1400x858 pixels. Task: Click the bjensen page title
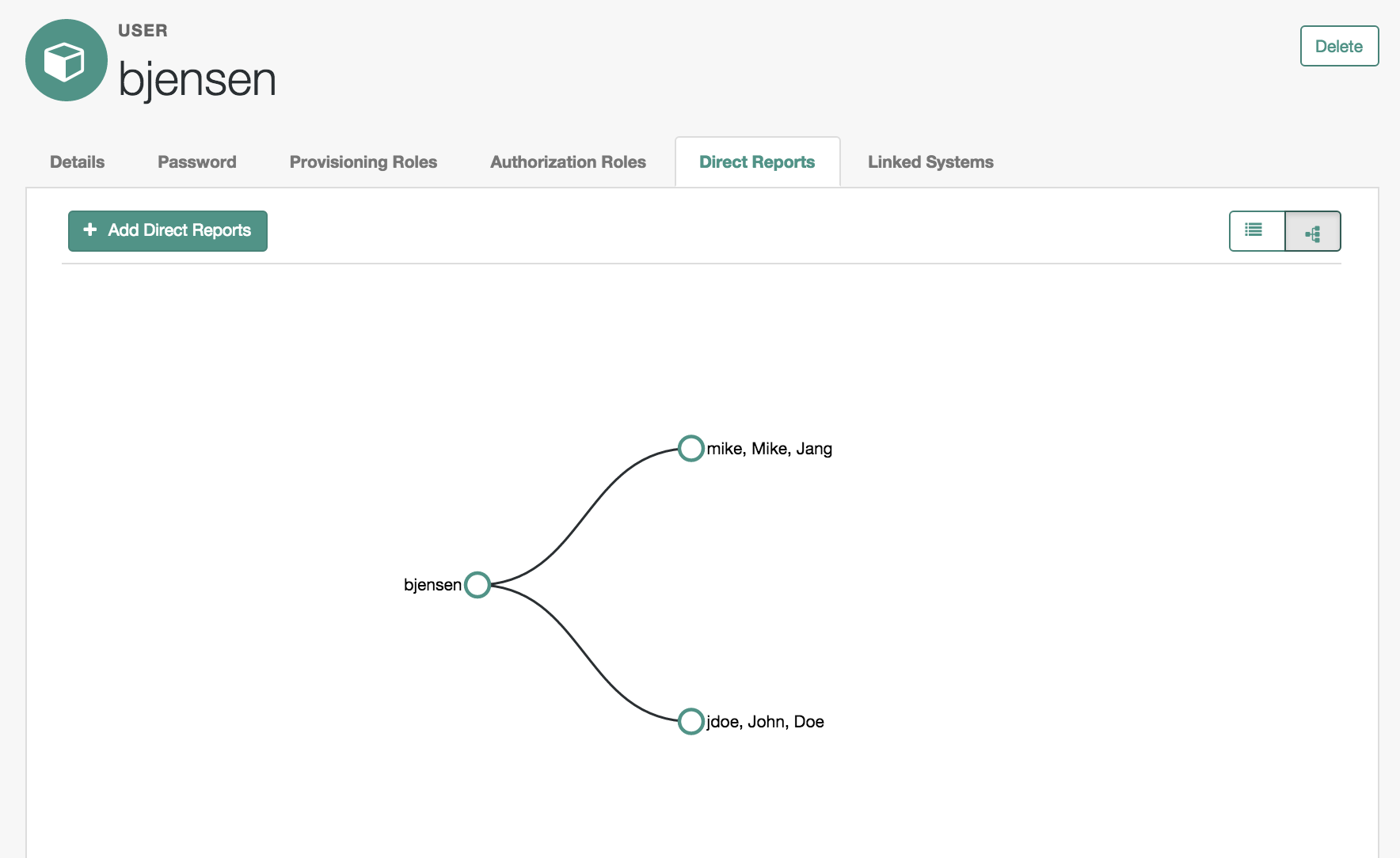tap(197, 80)
